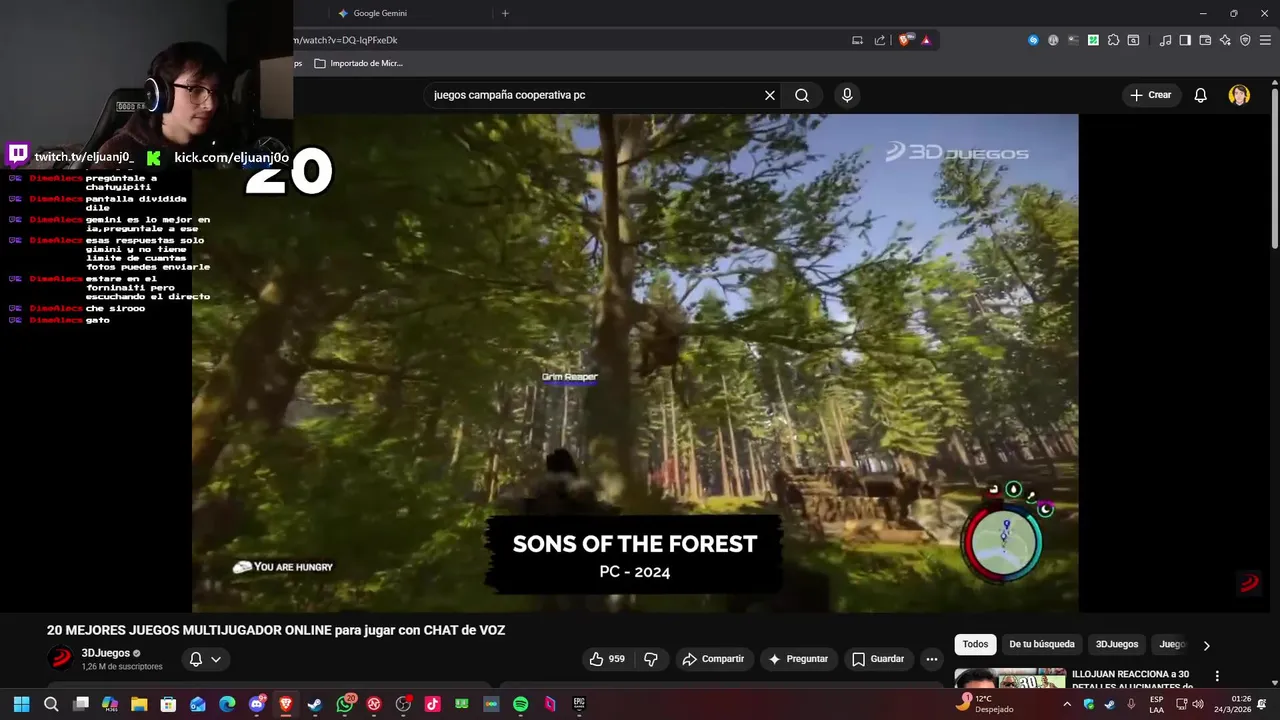Open Spotify from taskbar
The width and height of the screenshot is (1280, 720).
[520, 704]
